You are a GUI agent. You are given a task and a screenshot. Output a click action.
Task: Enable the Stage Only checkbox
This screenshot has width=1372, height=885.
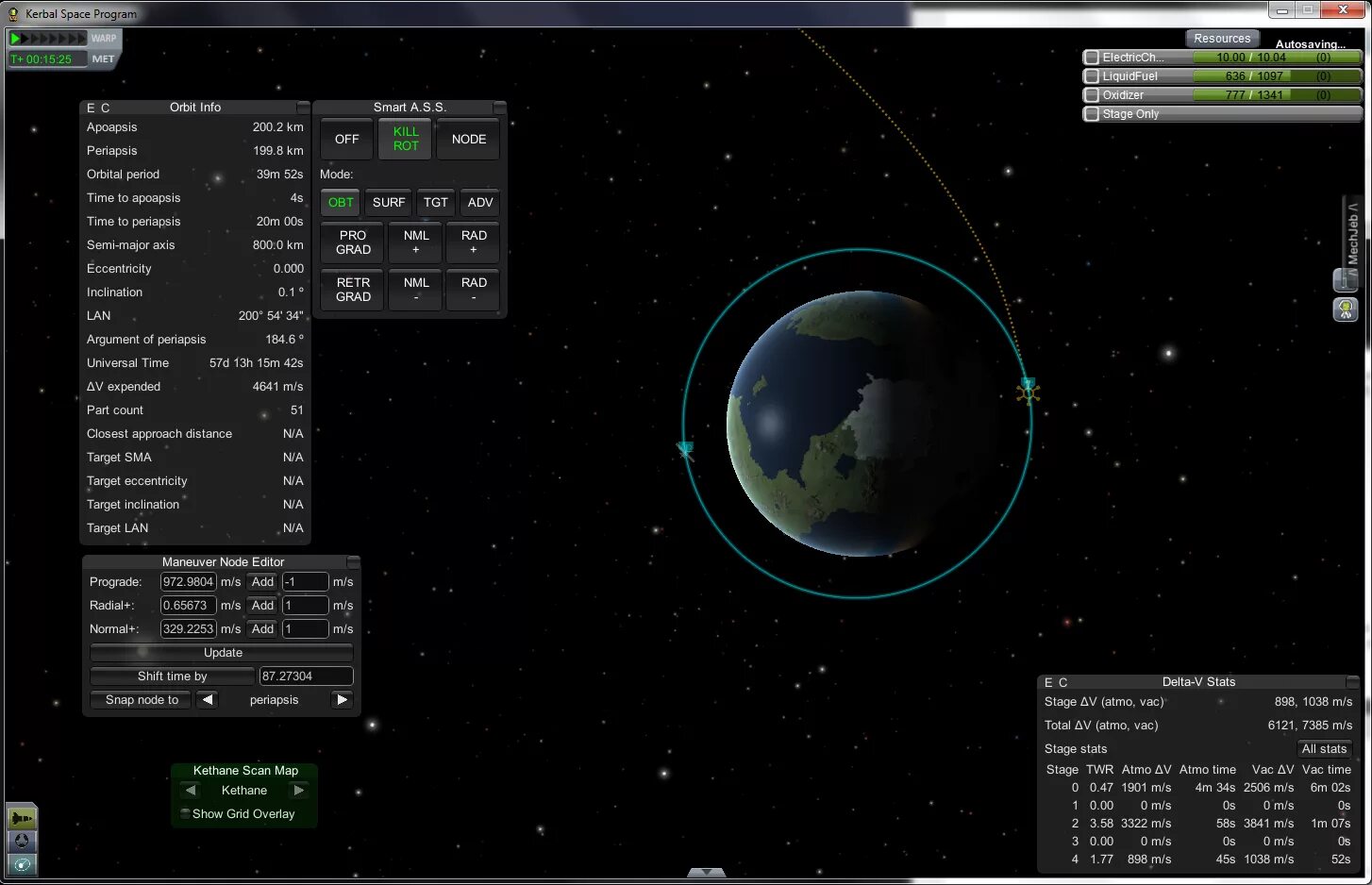point(1092,114)
